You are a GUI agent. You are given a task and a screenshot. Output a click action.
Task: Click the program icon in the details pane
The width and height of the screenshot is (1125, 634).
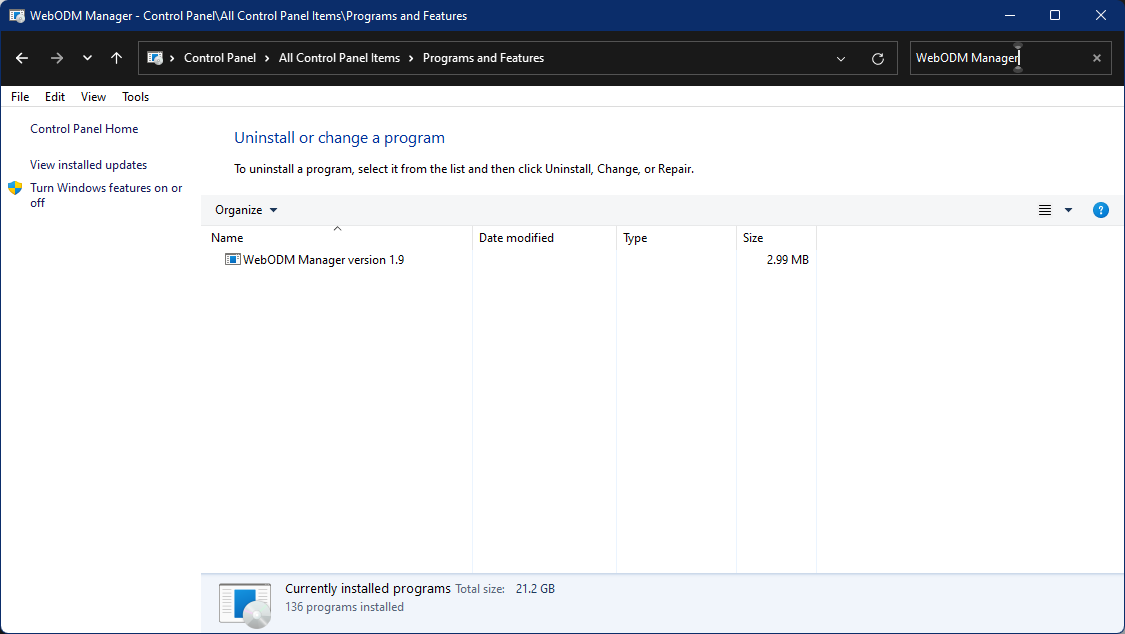244,603
